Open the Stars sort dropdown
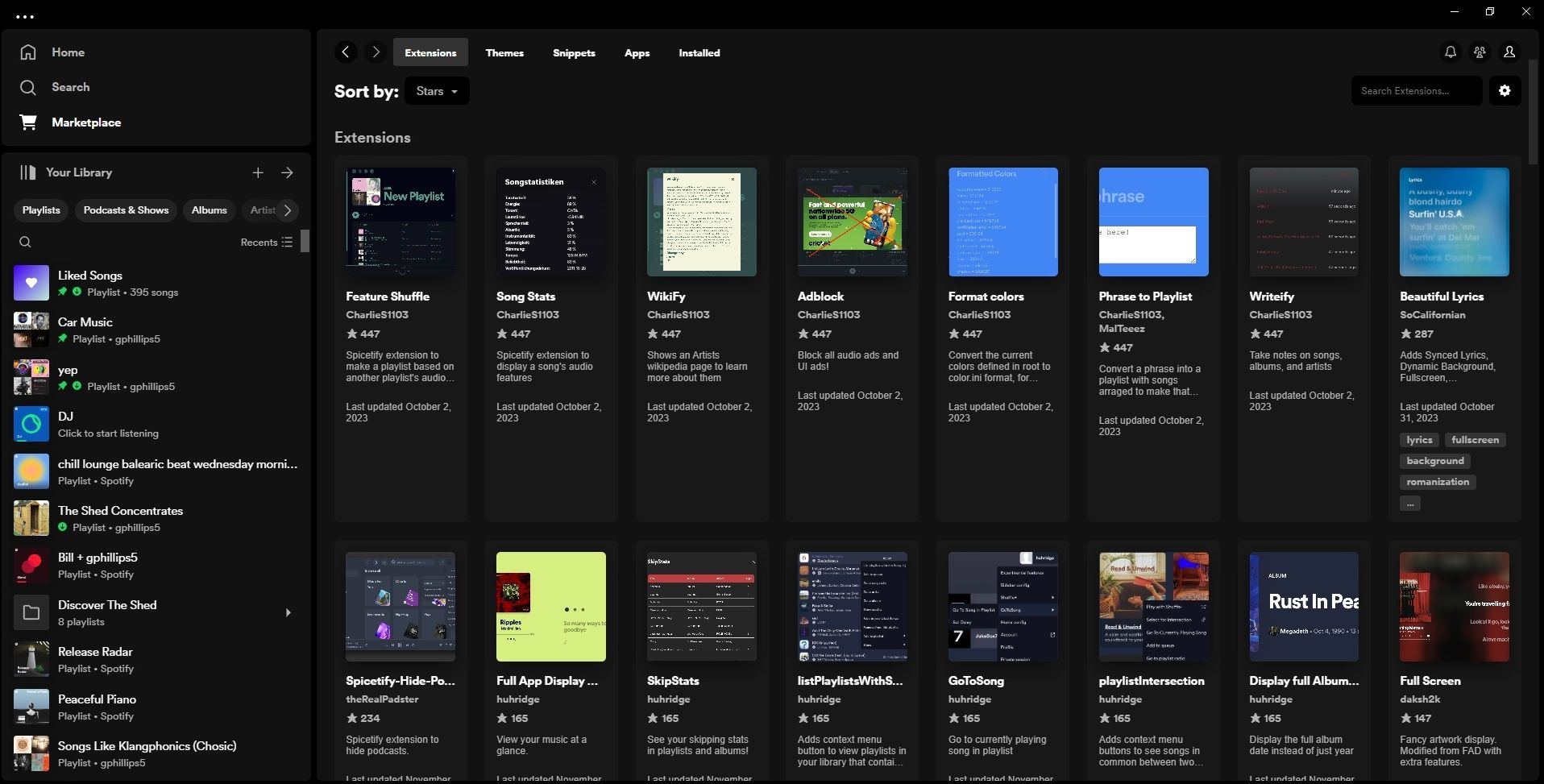 click(436, 90)
